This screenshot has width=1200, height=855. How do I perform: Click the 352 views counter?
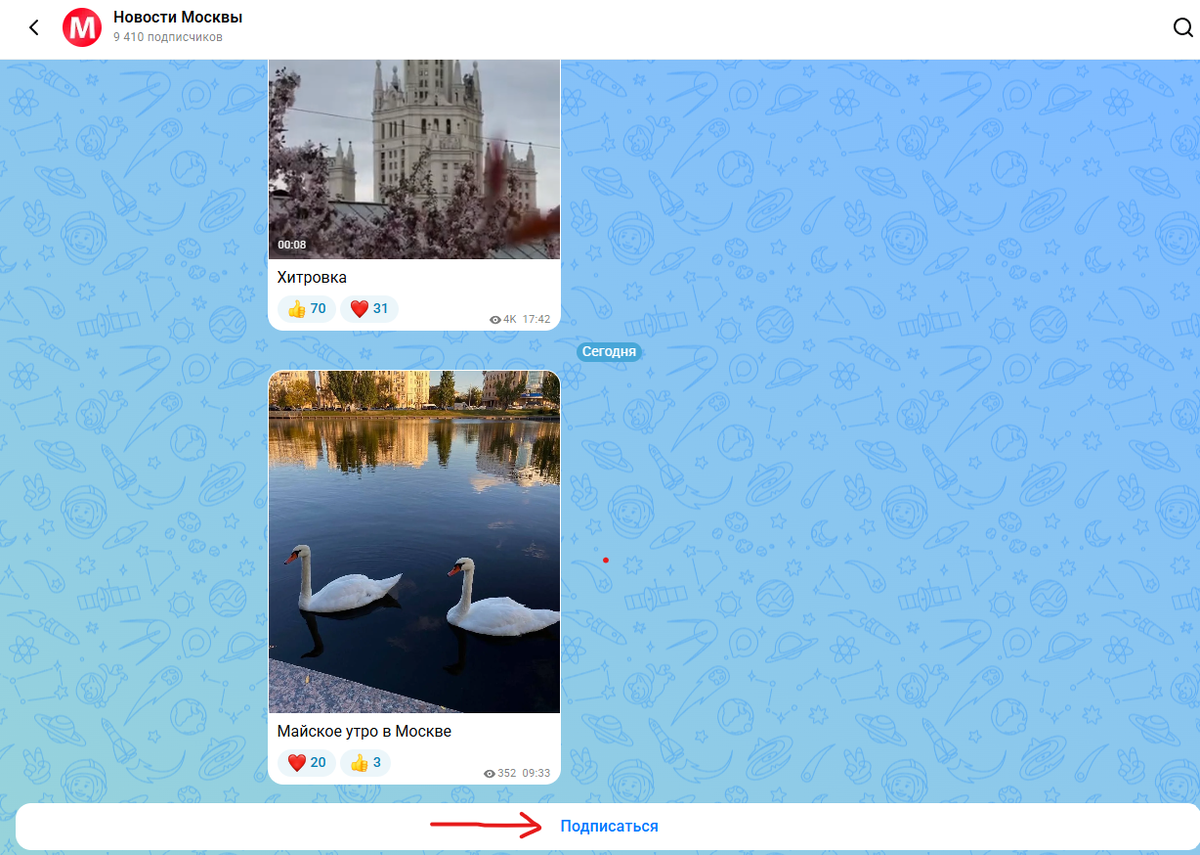click(x=500, y=773)
